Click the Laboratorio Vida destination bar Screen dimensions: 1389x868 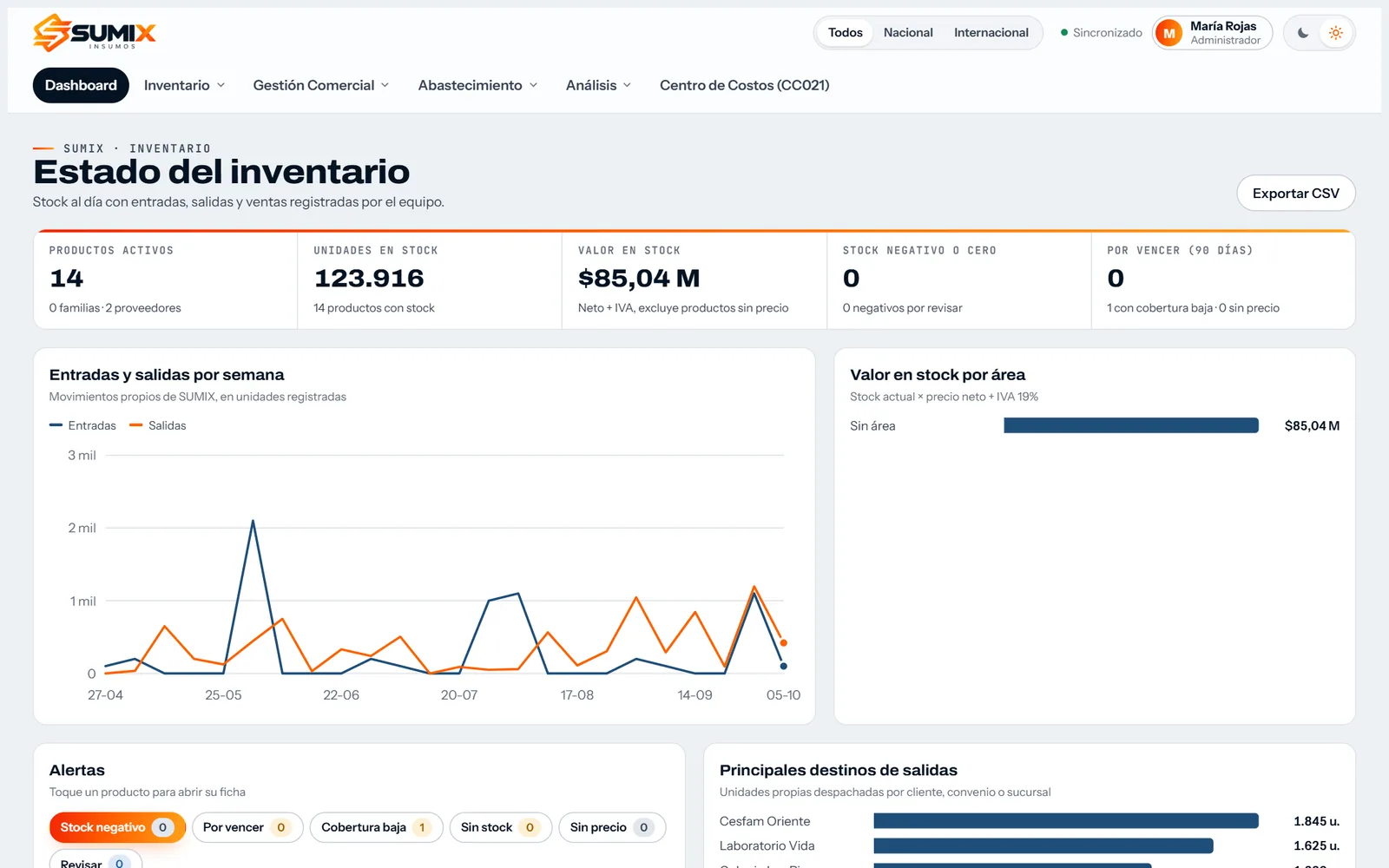click(1043, 845)
